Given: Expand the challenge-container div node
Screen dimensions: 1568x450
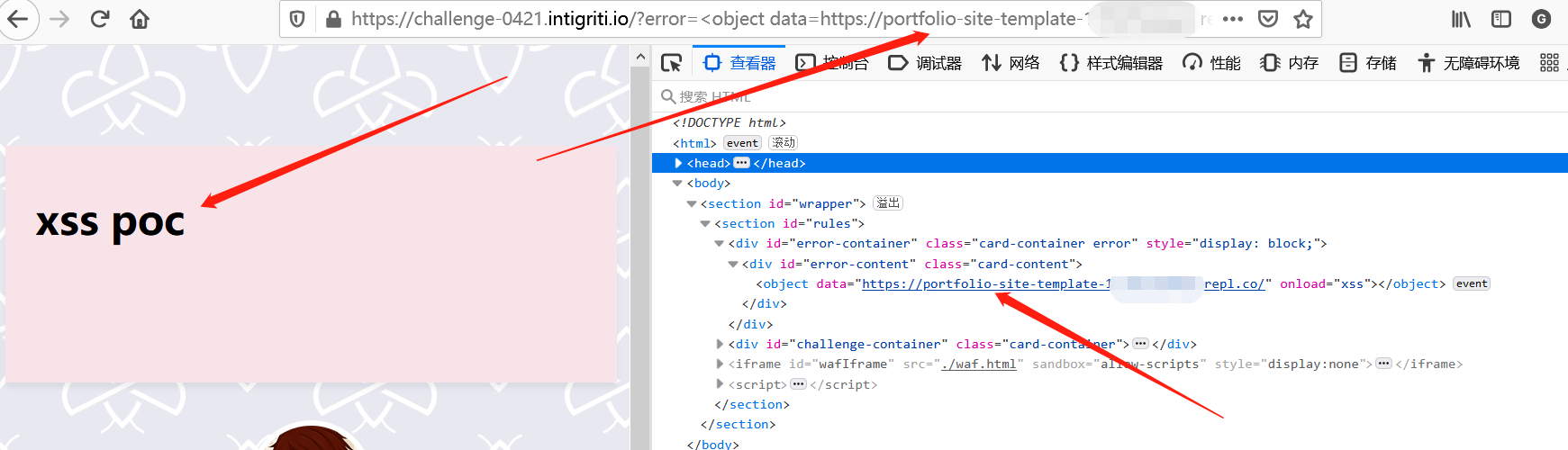Looking at the screenshot, I should [720, 344].
